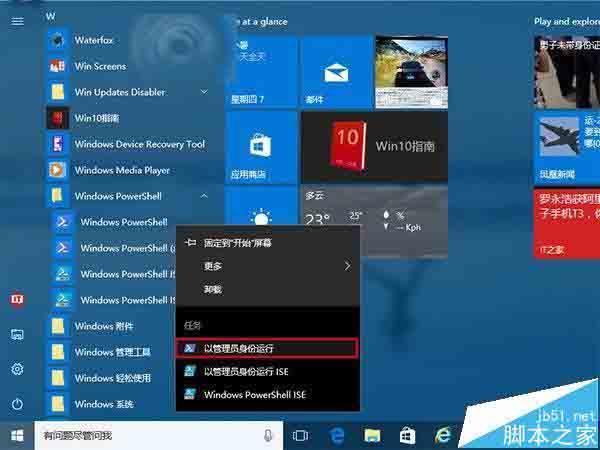
Task: Click the Windows PowerShell folder icon
Action: pos(58,196)
